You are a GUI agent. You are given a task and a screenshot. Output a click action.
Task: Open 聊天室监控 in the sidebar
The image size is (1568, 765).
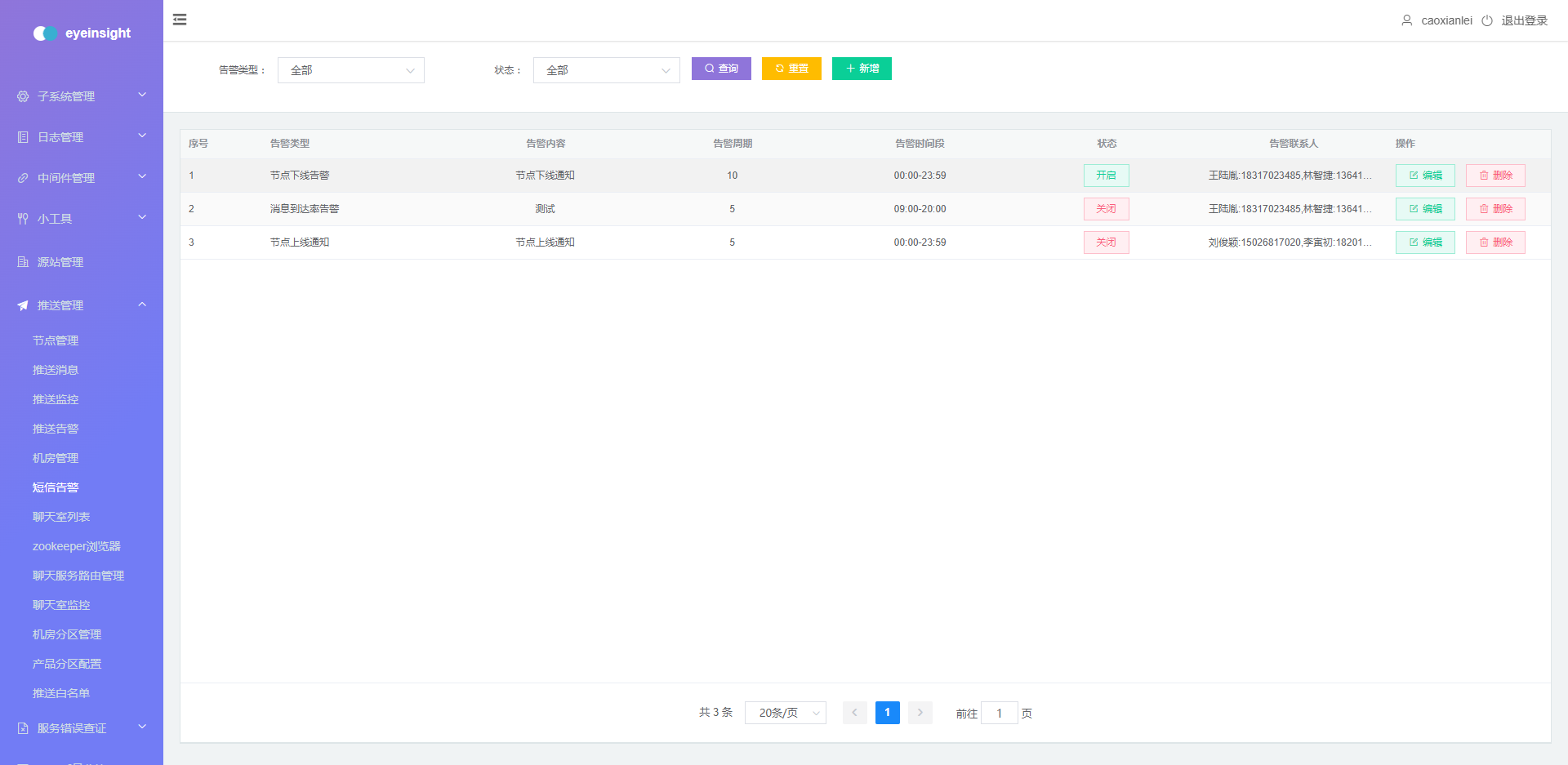coord(61,605)
